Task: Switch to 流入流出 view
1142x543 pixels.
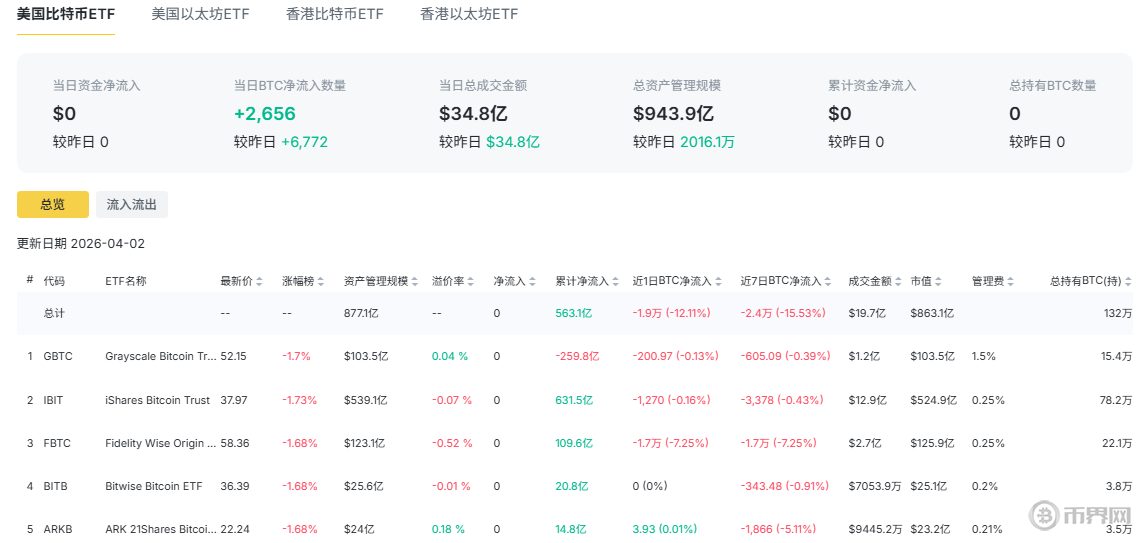Action: click(x=132, y=205)
